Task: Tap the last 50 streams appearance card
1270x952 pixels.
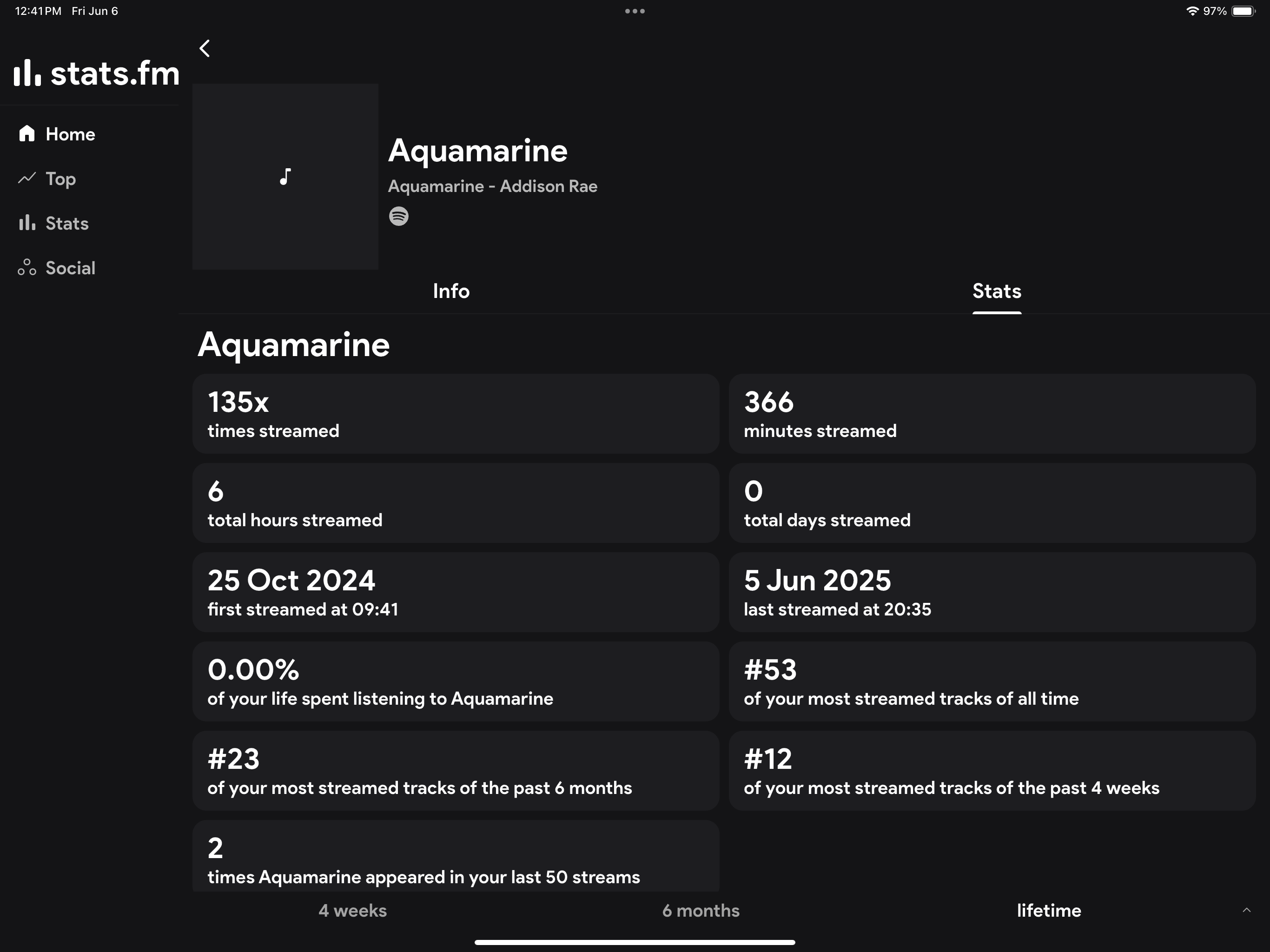Action: pyautogui.click(x=456, y=856)
